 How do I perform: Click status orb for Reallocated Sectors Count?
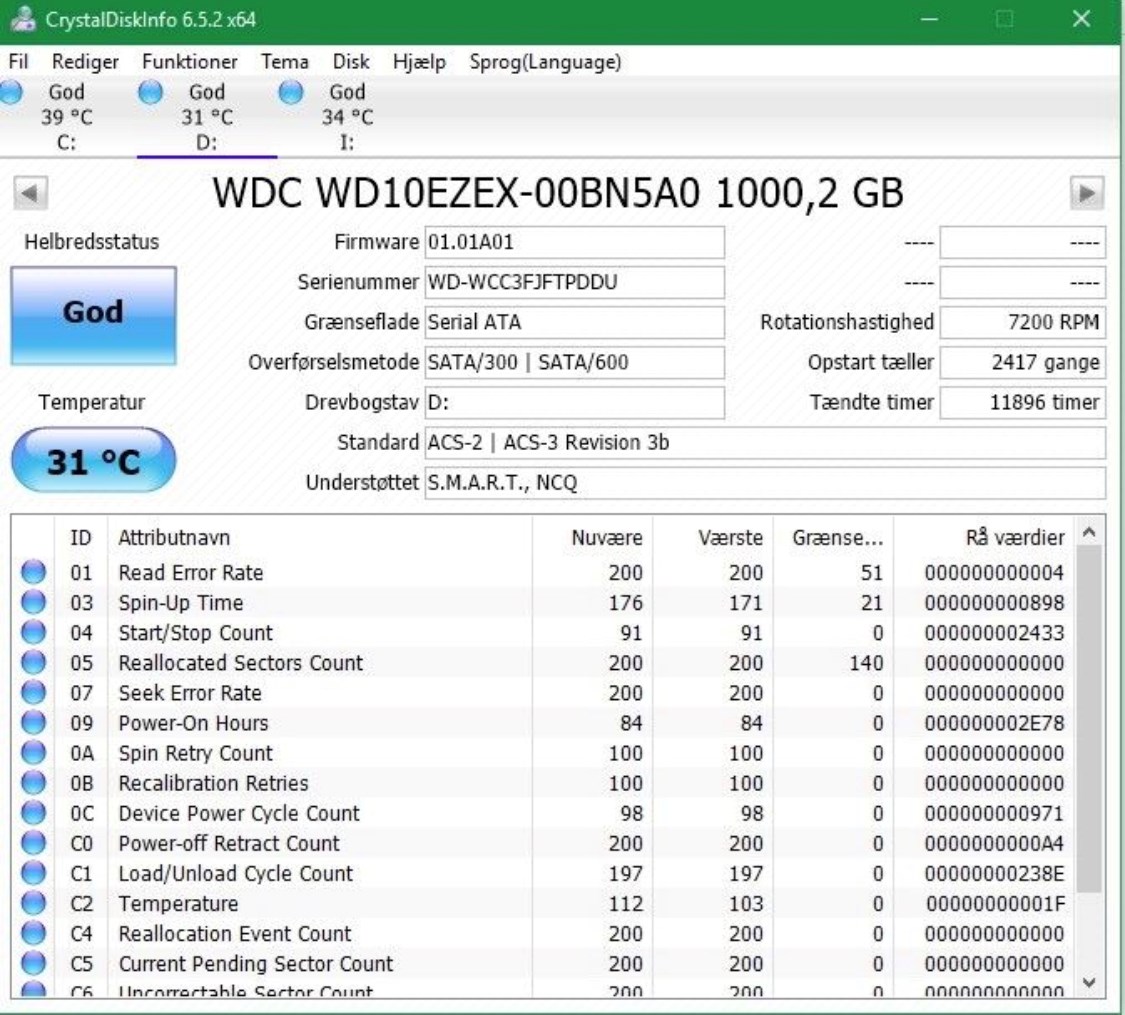33,663
